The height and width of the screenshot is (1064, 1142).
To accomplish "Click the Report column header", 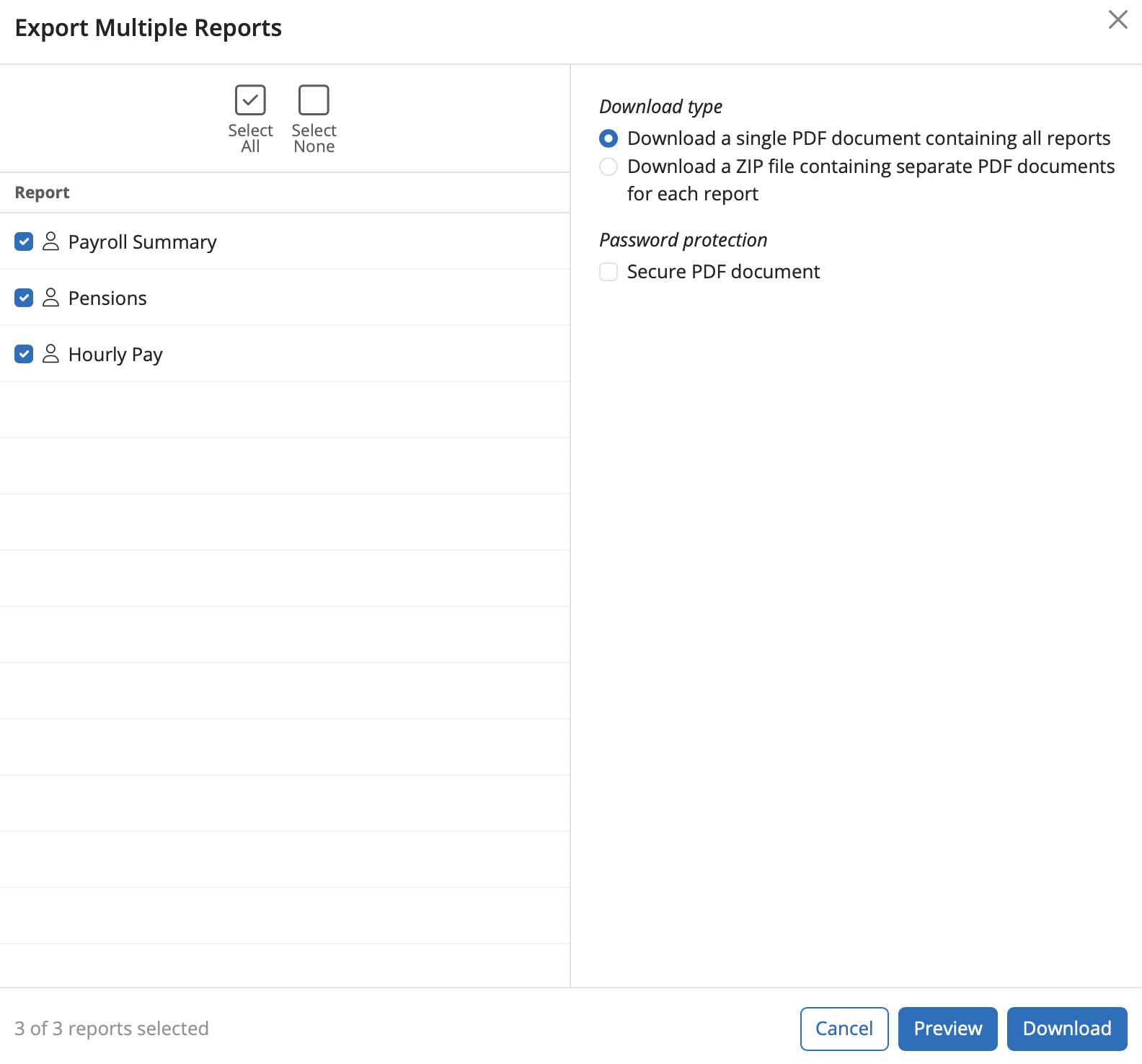I will point(42,192).
